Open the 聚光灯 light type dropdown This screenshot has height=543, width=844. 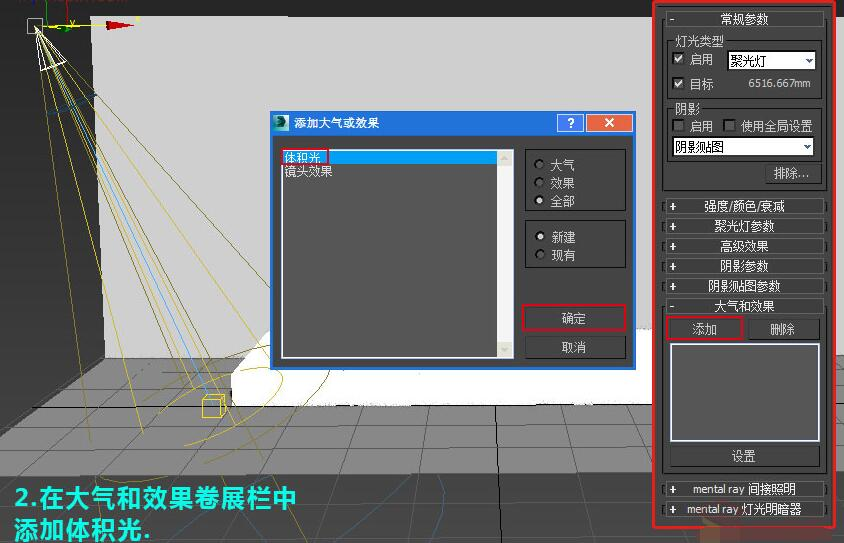771,61
